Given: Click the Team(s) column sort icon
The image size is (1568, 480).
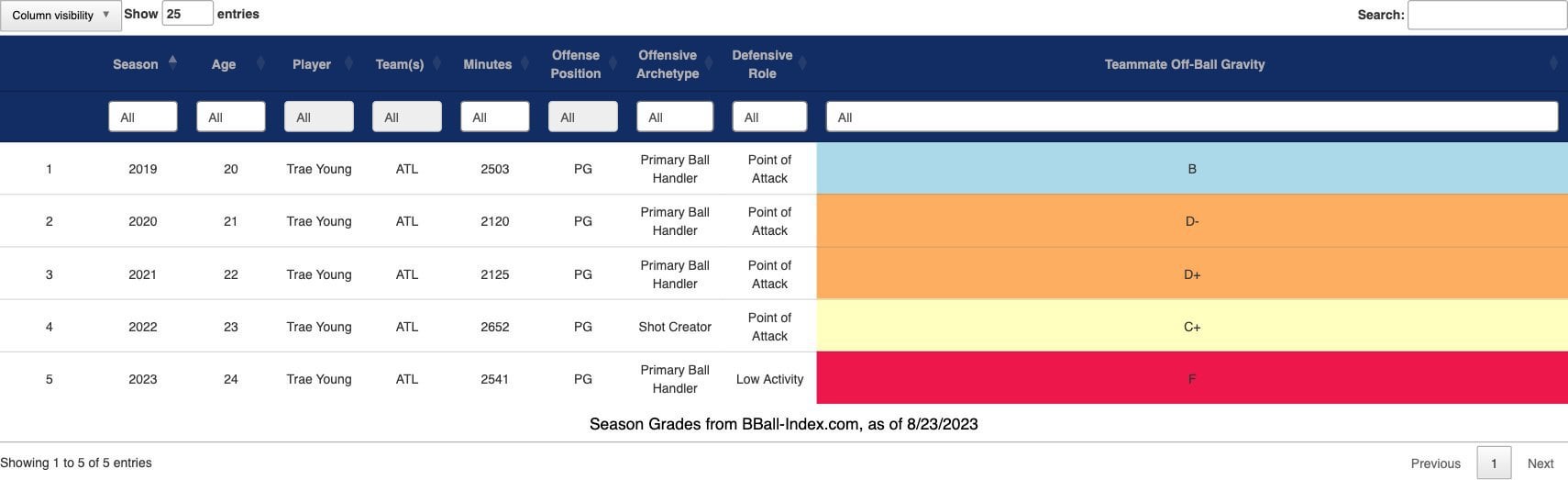Looking at the screenshot, I should pyautogui.click(x=437, y=63).
